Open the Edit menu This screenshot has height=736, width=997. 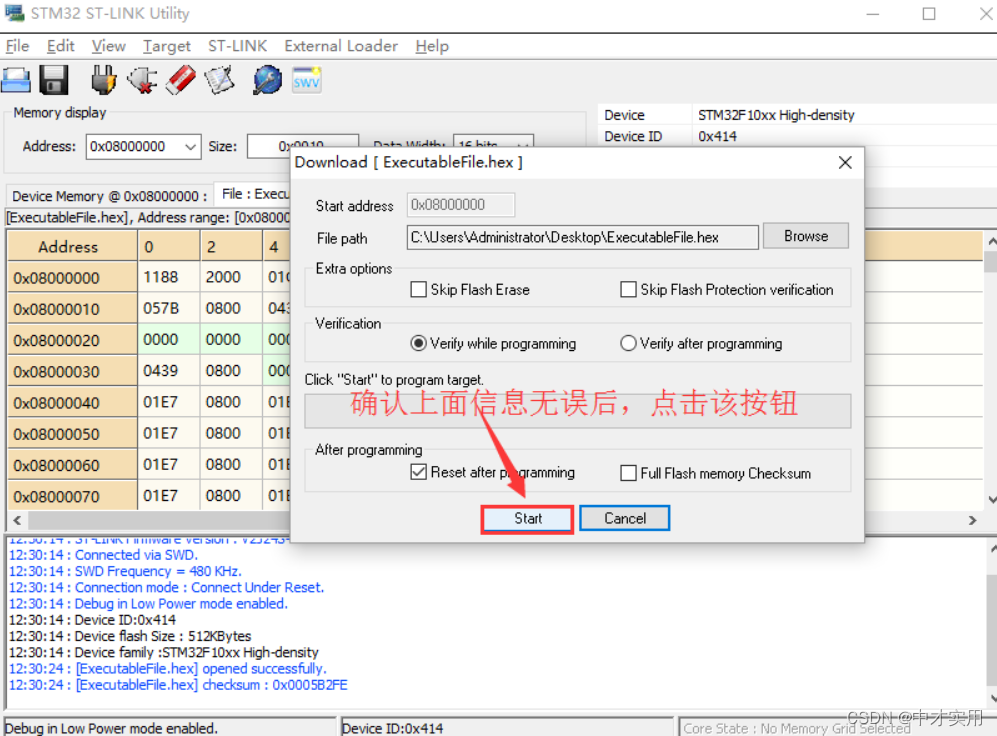60,46
